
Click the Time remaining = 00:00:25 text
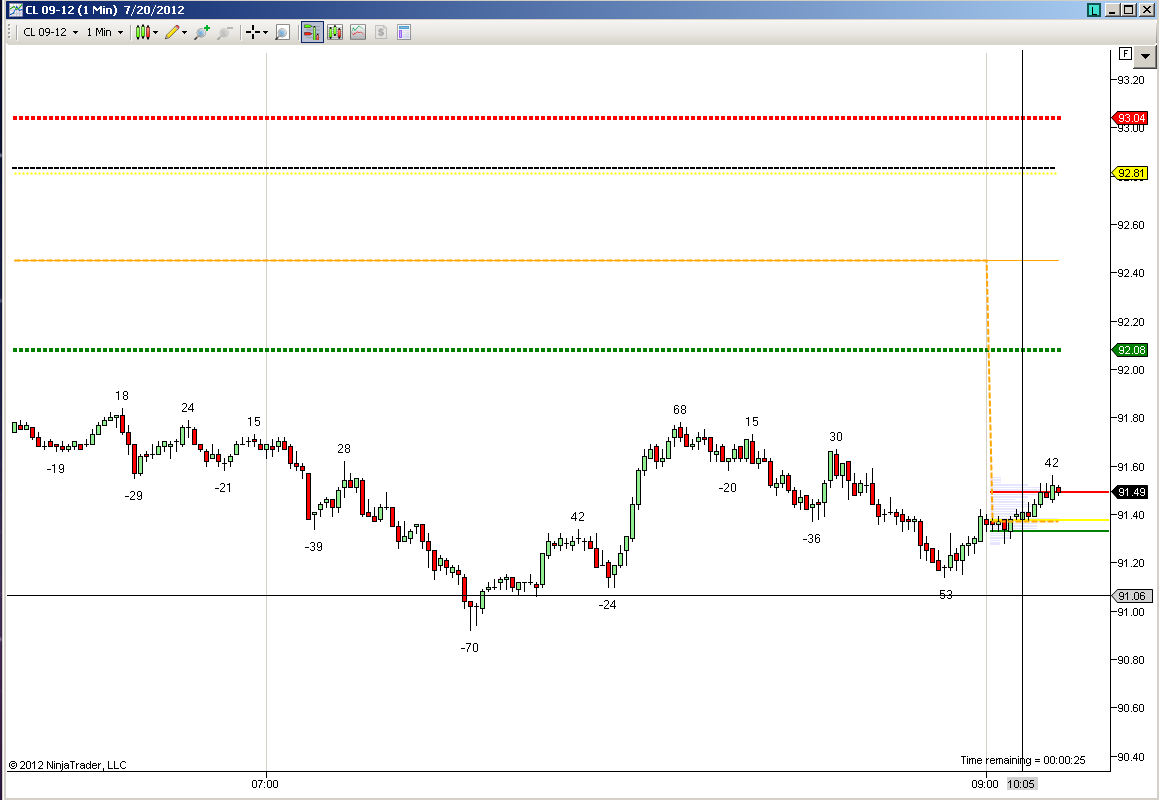(1023, 760)
